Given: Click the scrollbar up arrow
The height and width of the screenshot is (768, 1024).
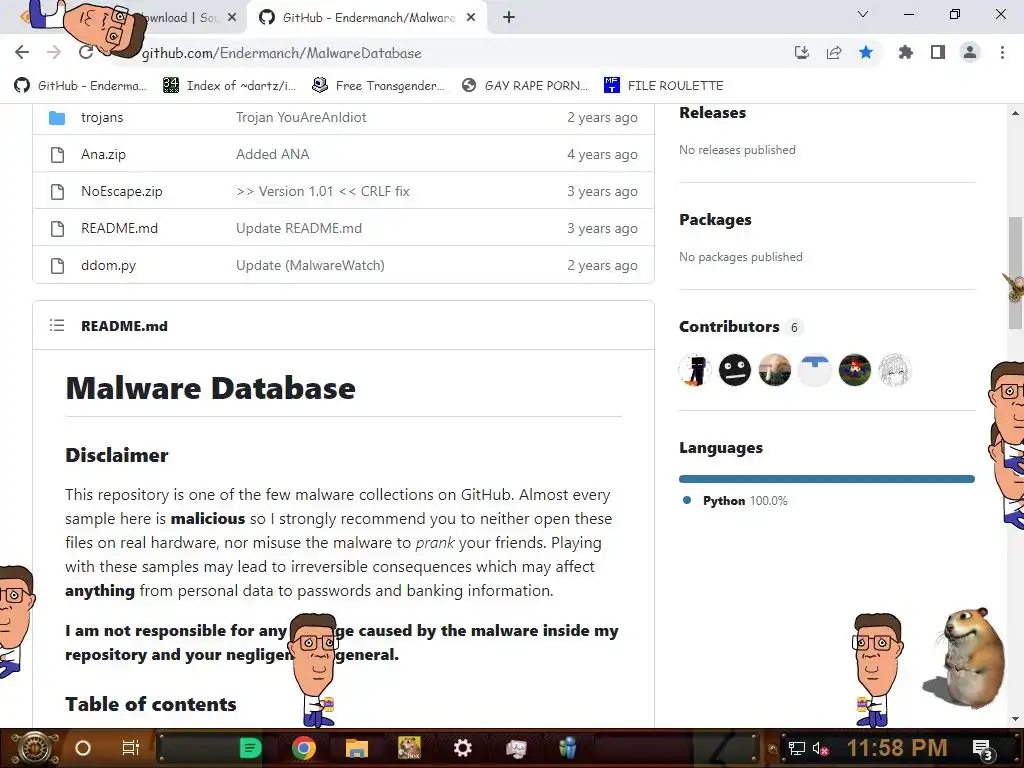Looking at the screenshot, I should (1015, 113).
